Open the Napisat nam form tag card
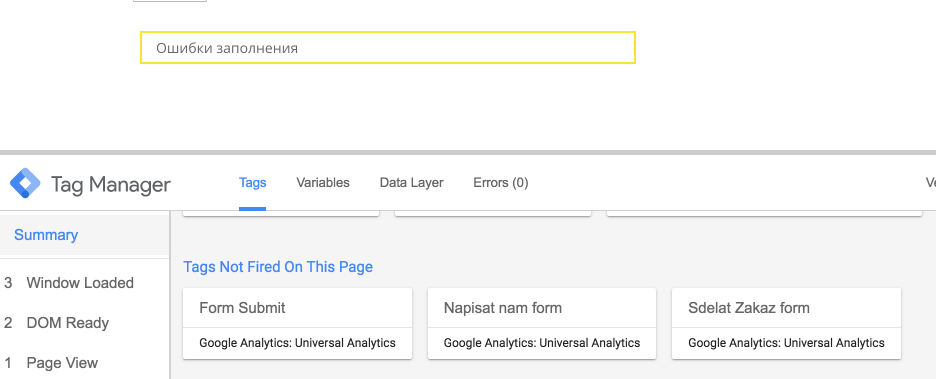The width and height of the screenshot is (936, 379). point(542,323)
